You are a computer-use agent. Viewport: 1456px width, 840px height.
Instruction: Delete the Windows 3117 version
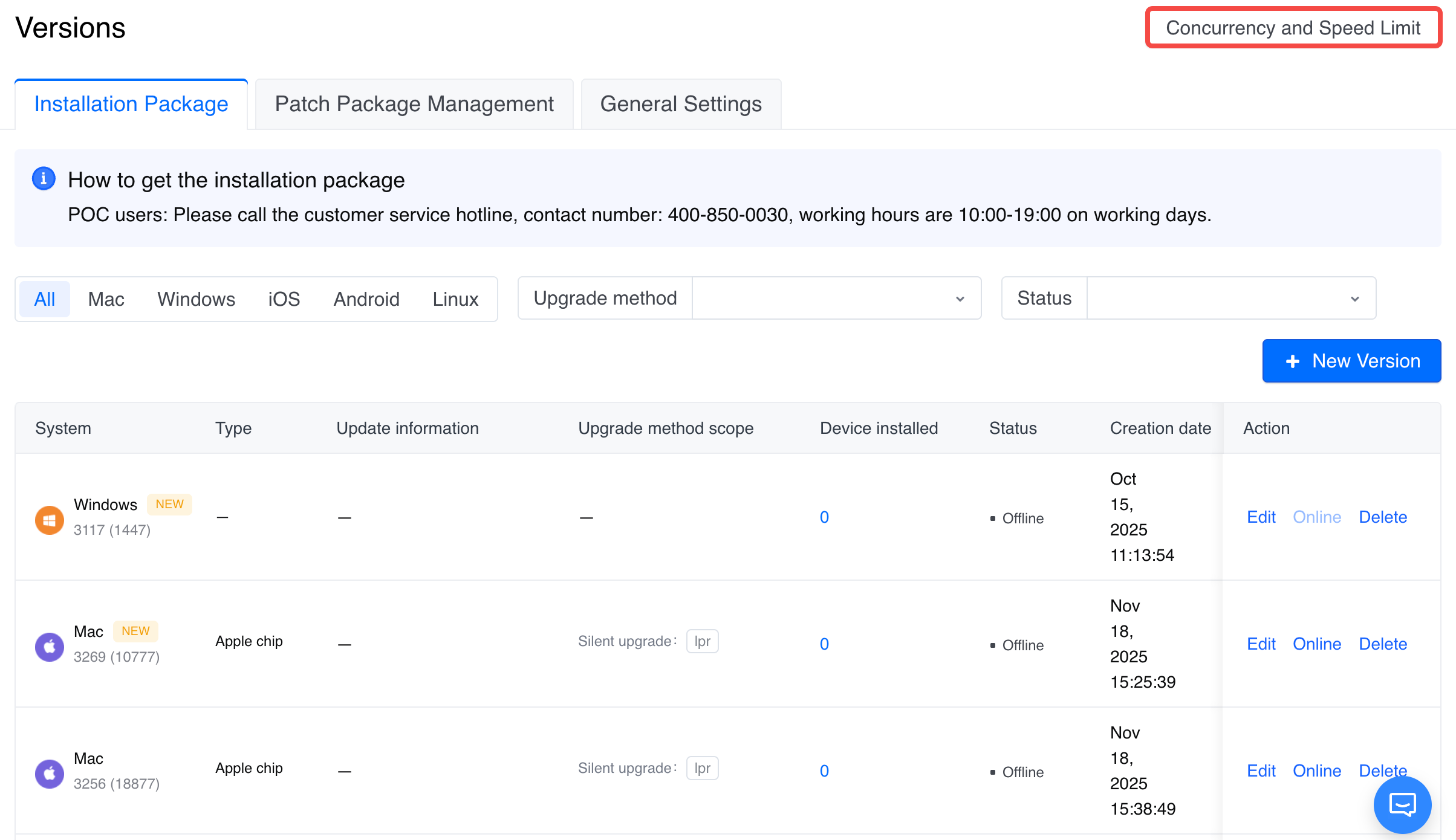pos(1383,517)
